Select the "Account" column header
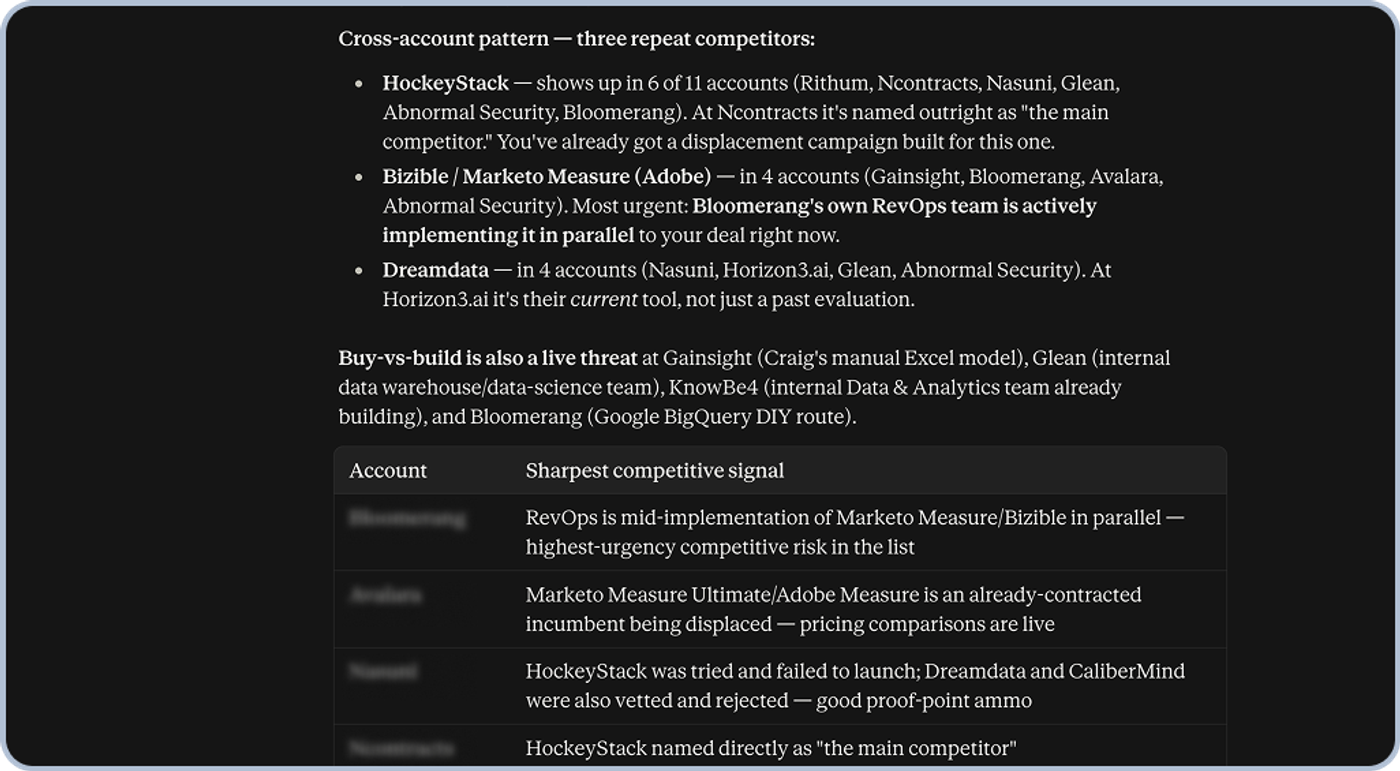Screen dimensions: 1400x771 point(388,470)
